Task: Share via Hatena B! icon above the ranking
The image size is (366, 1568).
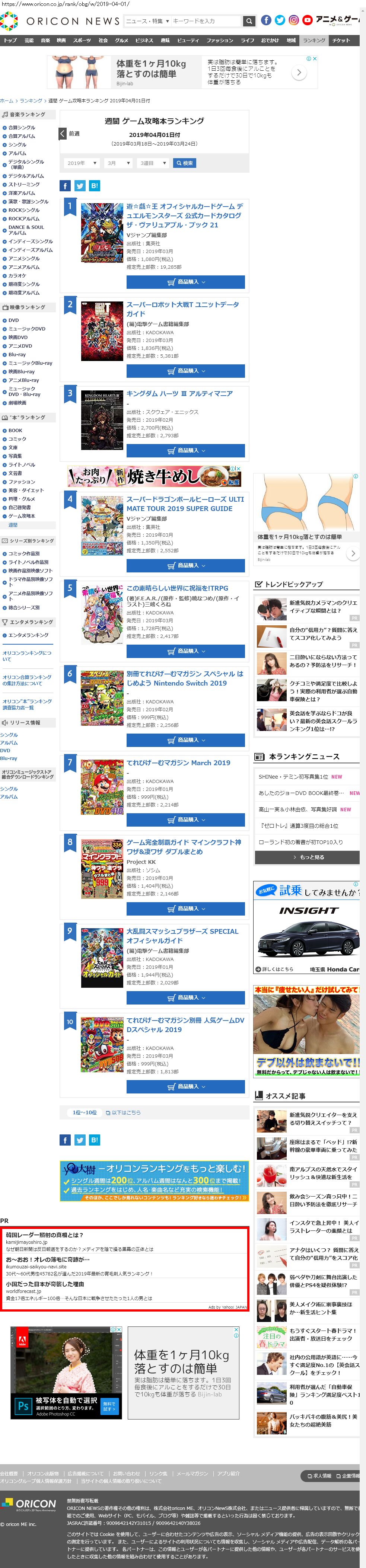Action: pos(95,186)
